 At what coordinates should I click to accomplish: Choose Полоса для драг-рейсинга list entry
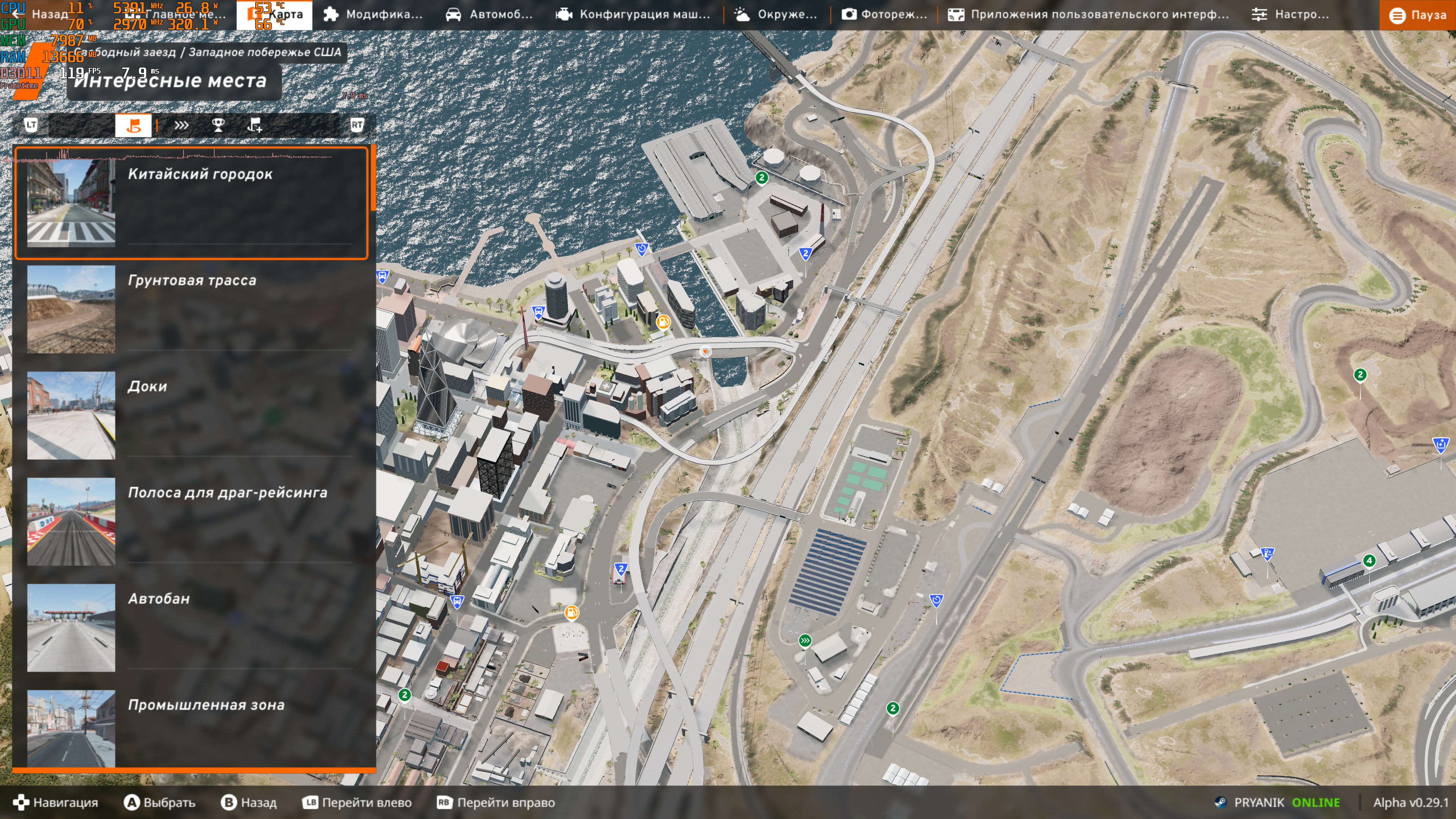point(227,492)
